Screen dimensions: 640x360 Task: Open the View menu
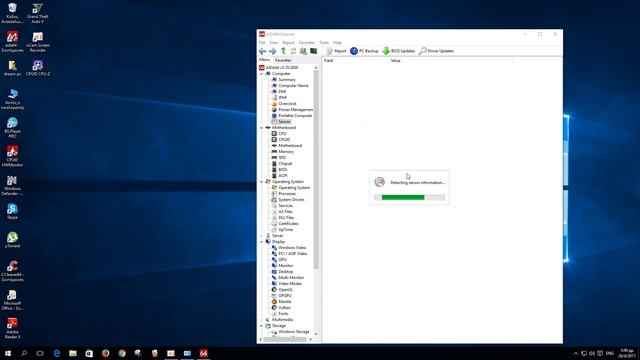click(274, 42)
